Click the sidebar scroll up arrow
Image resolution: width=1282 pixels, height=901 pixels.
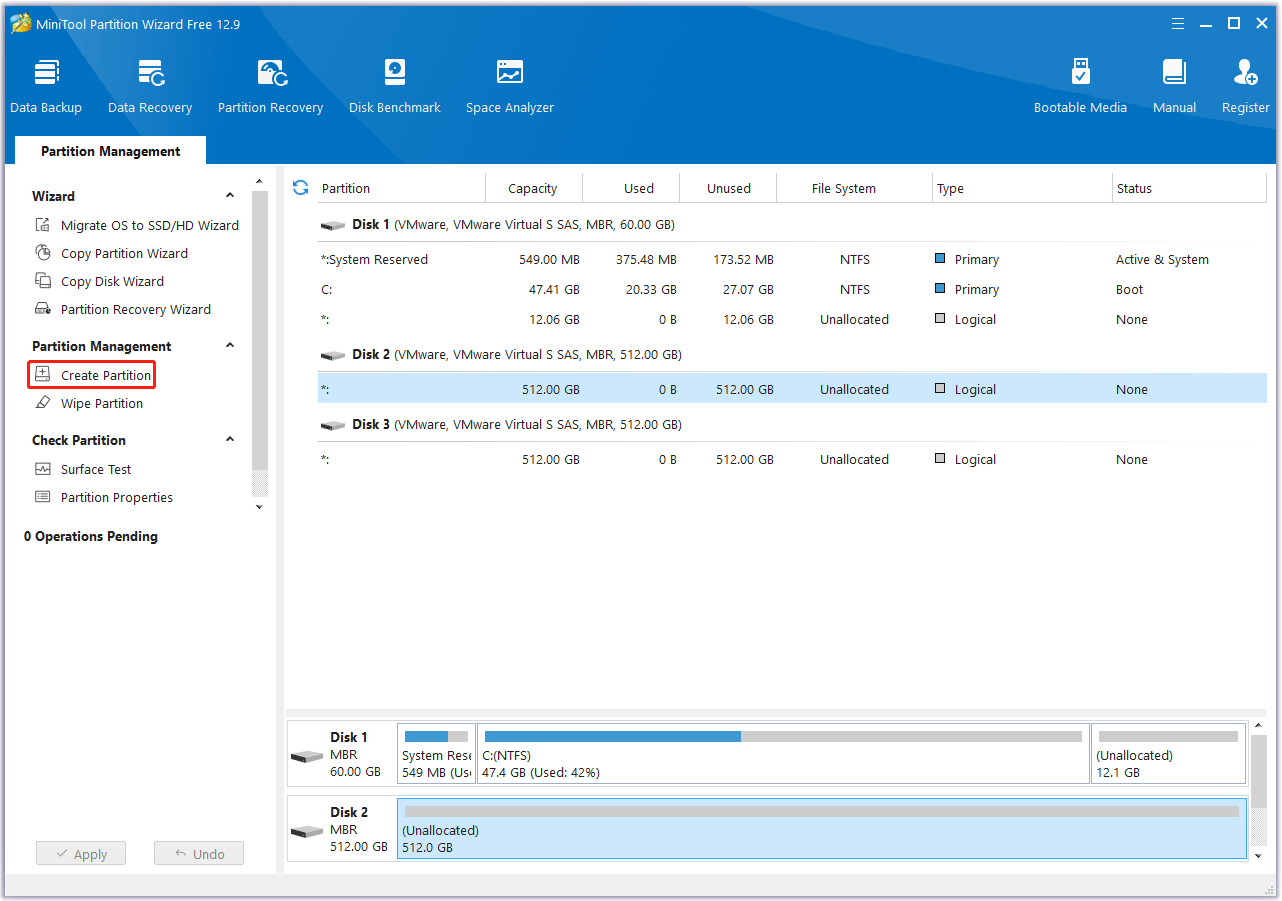coord(260,182)
